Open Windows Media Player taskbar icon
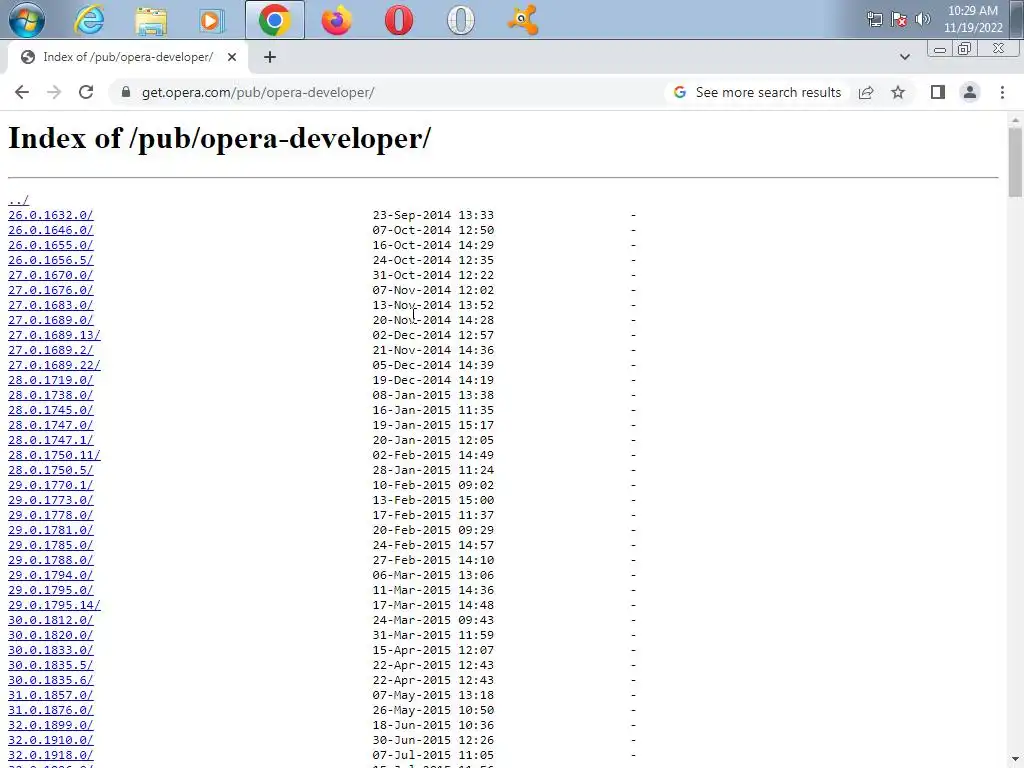Screen dimensions: 1024x768 pos(212,20)
